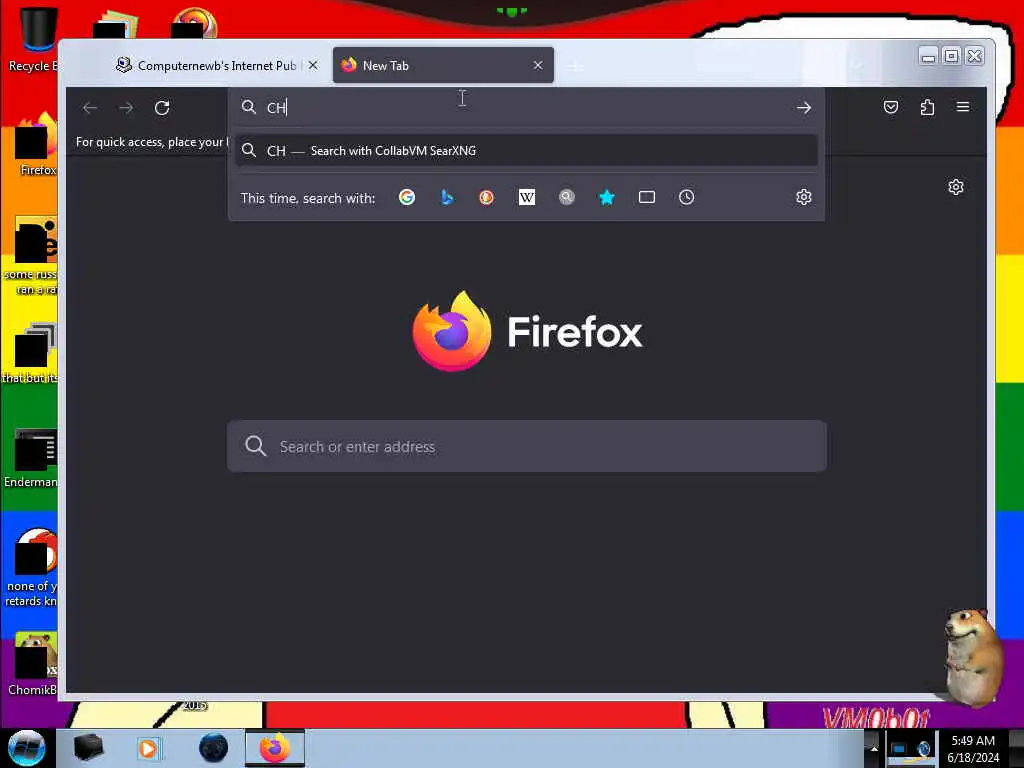Viewport: 1024px width, 768px height.
Task: Search this time with Bing icon
Action: pos(447,197)
